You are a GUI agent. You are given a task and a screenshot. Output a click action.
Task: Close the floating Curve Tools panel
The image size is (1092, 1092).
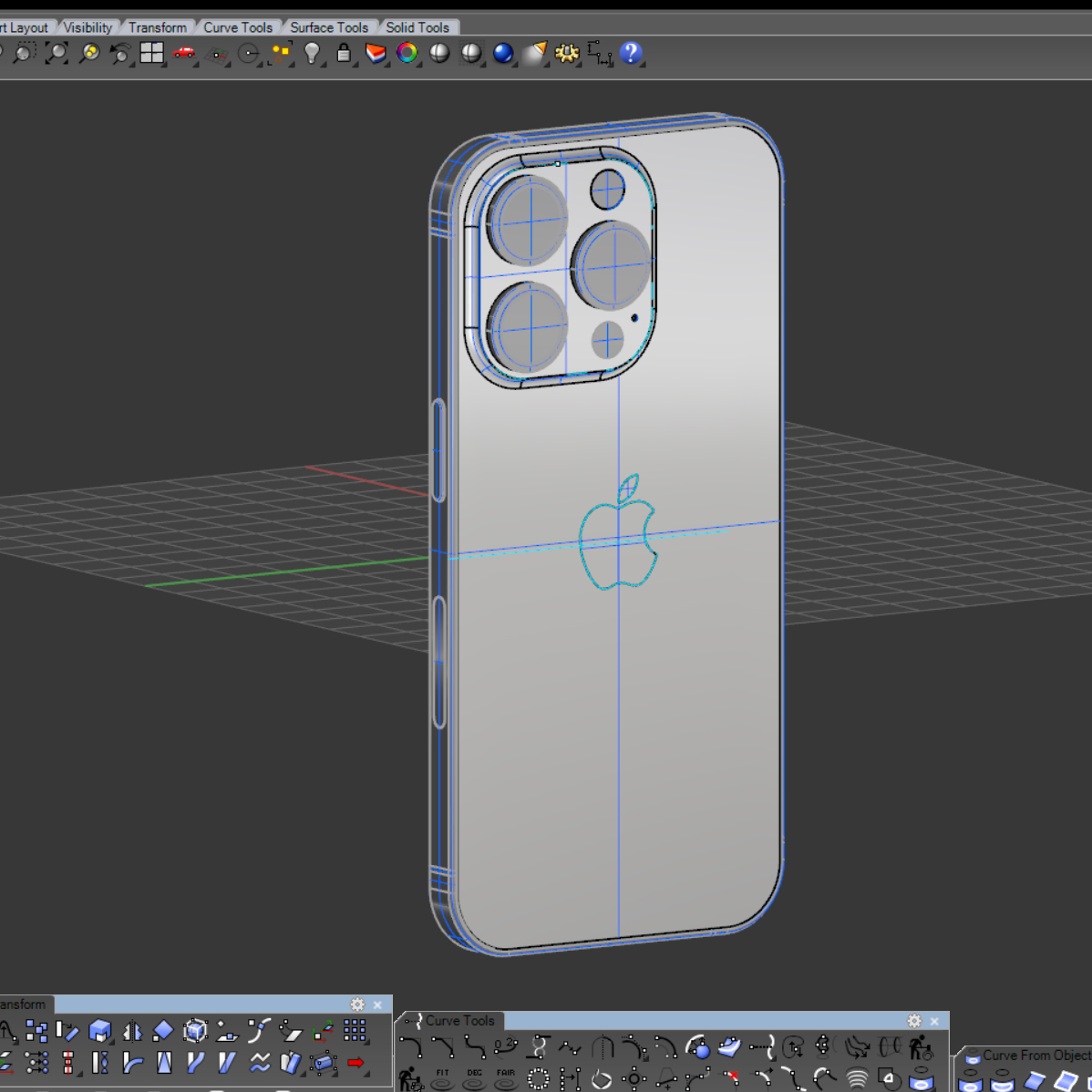[934, 1021]
